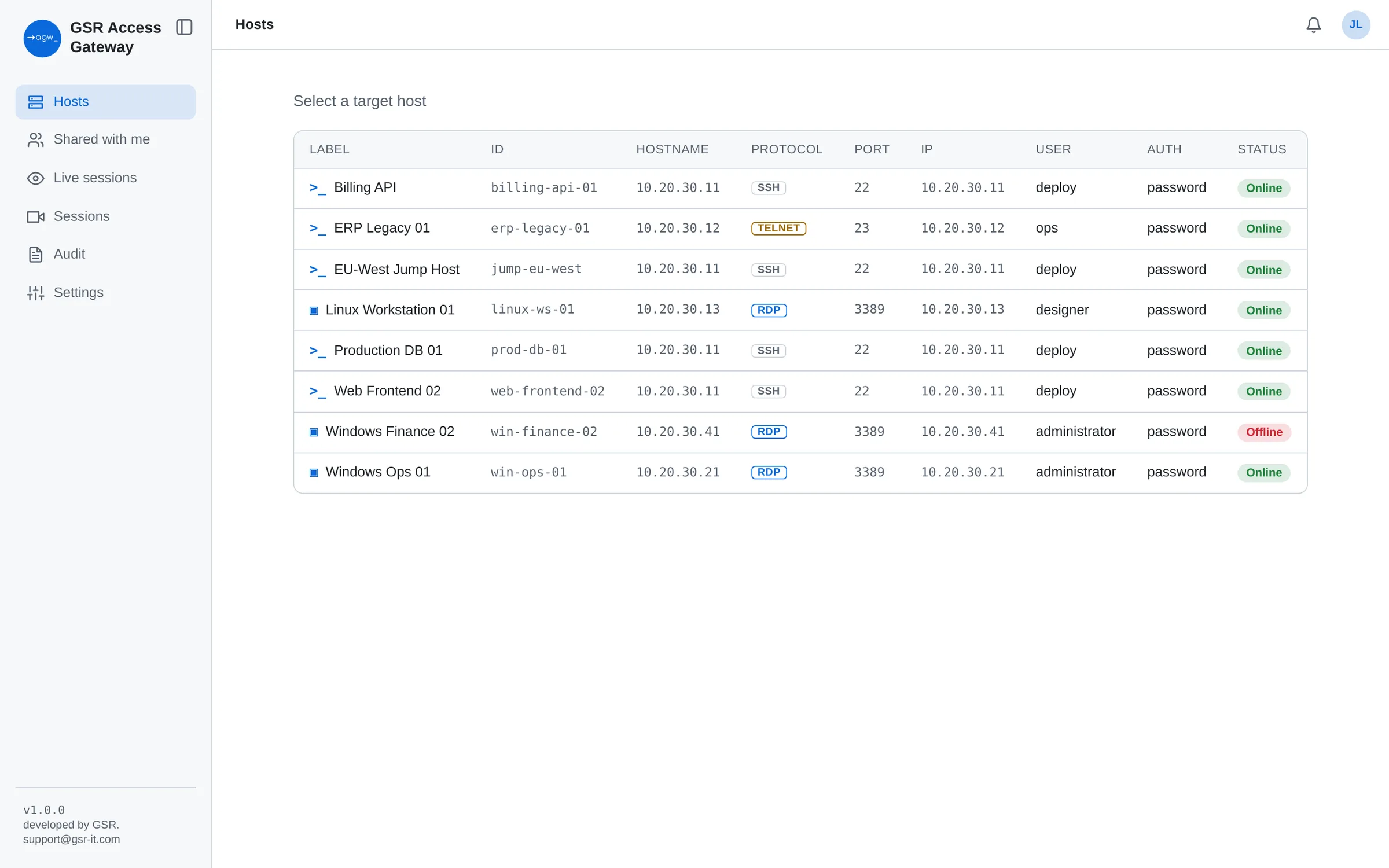This screenshot has height=868, width=1389.
Task: Click the STATUS column header
Action: (x=1262, y=149)
